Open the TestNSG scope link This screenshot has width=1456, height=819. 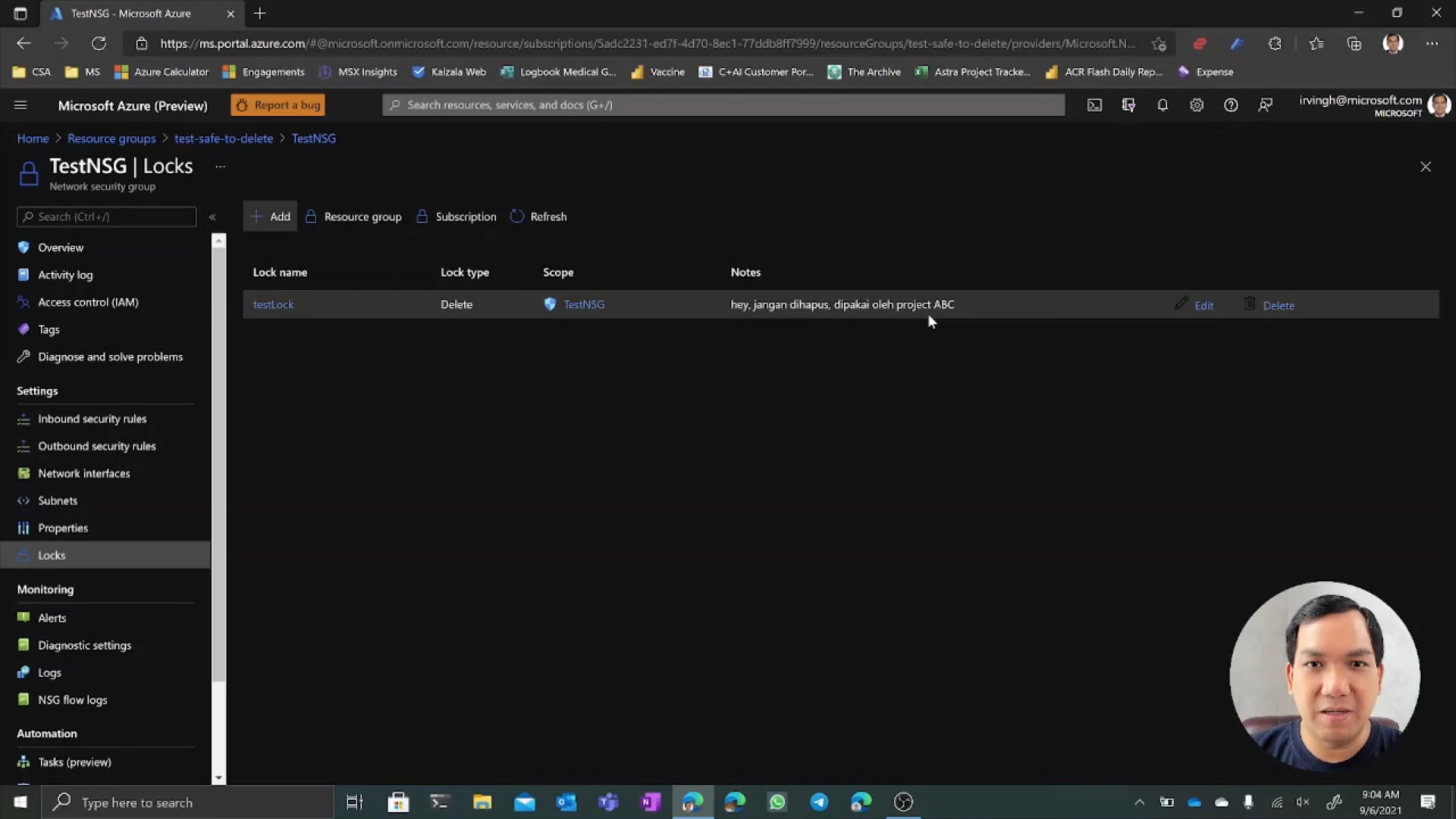coord(584,304)
